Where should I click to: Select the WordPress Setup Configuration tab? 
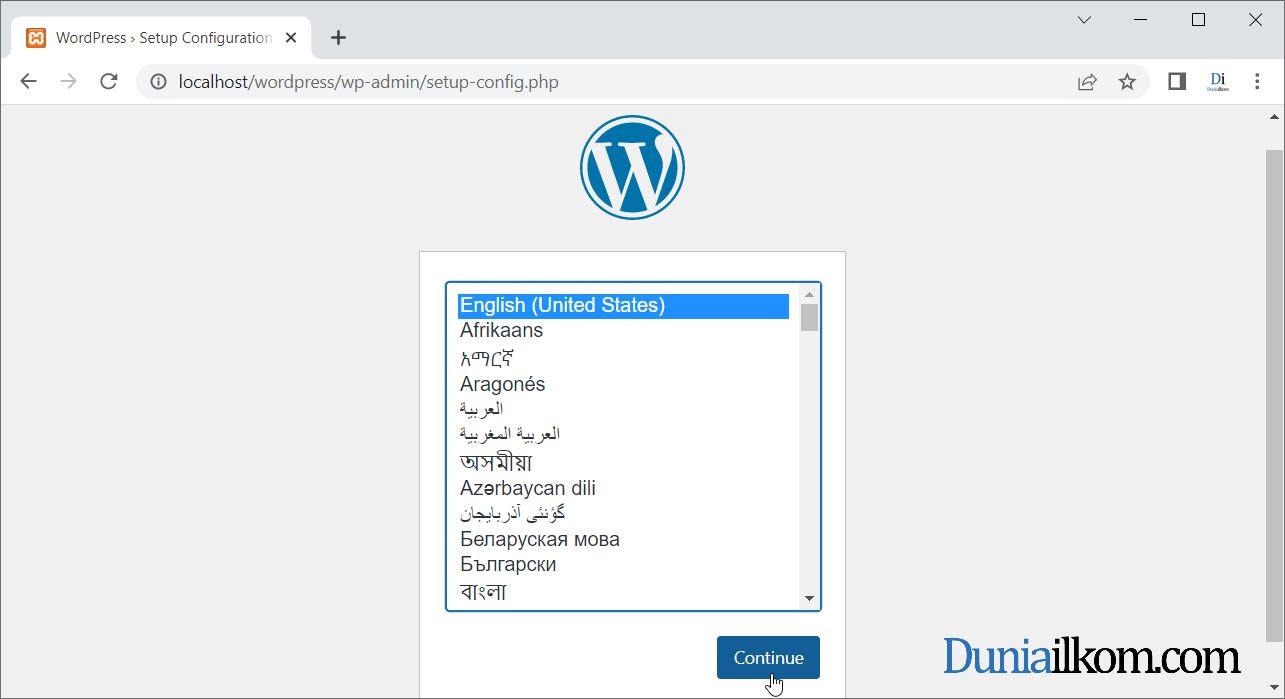[162, 38]
